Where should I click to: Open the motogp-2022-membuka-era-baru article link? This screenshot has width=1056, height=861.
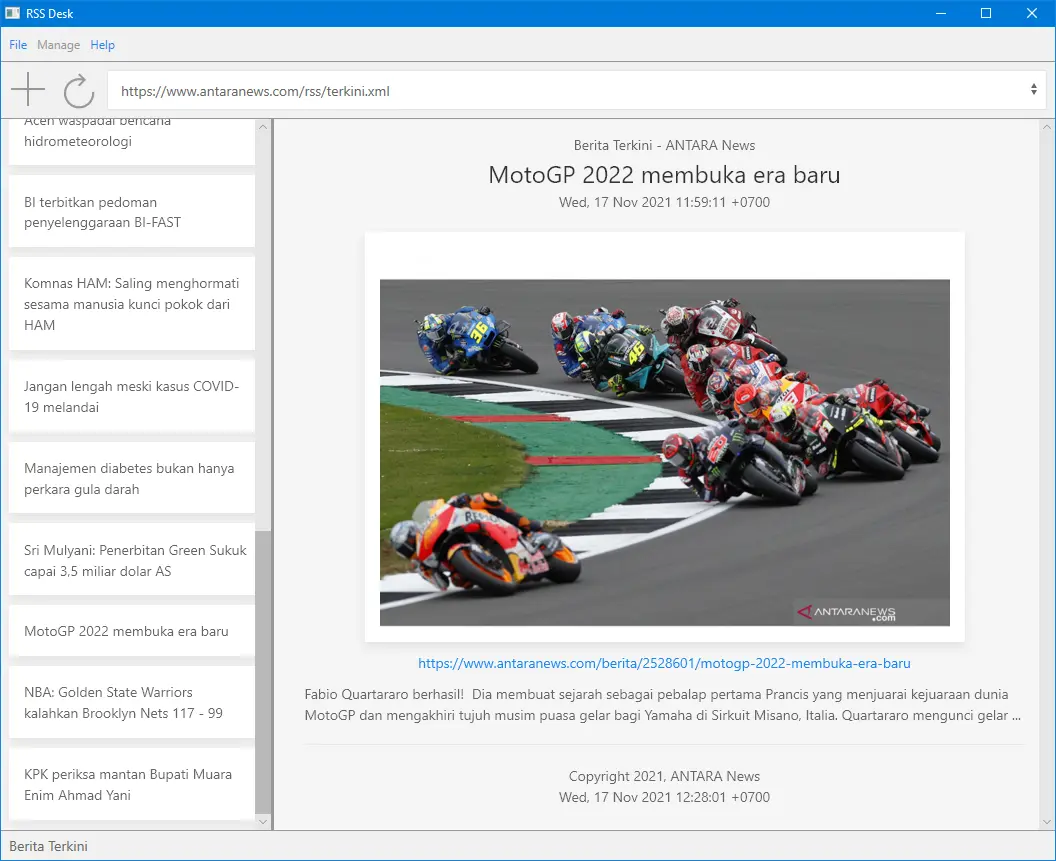pyautogui.click(x=664, y=663)
